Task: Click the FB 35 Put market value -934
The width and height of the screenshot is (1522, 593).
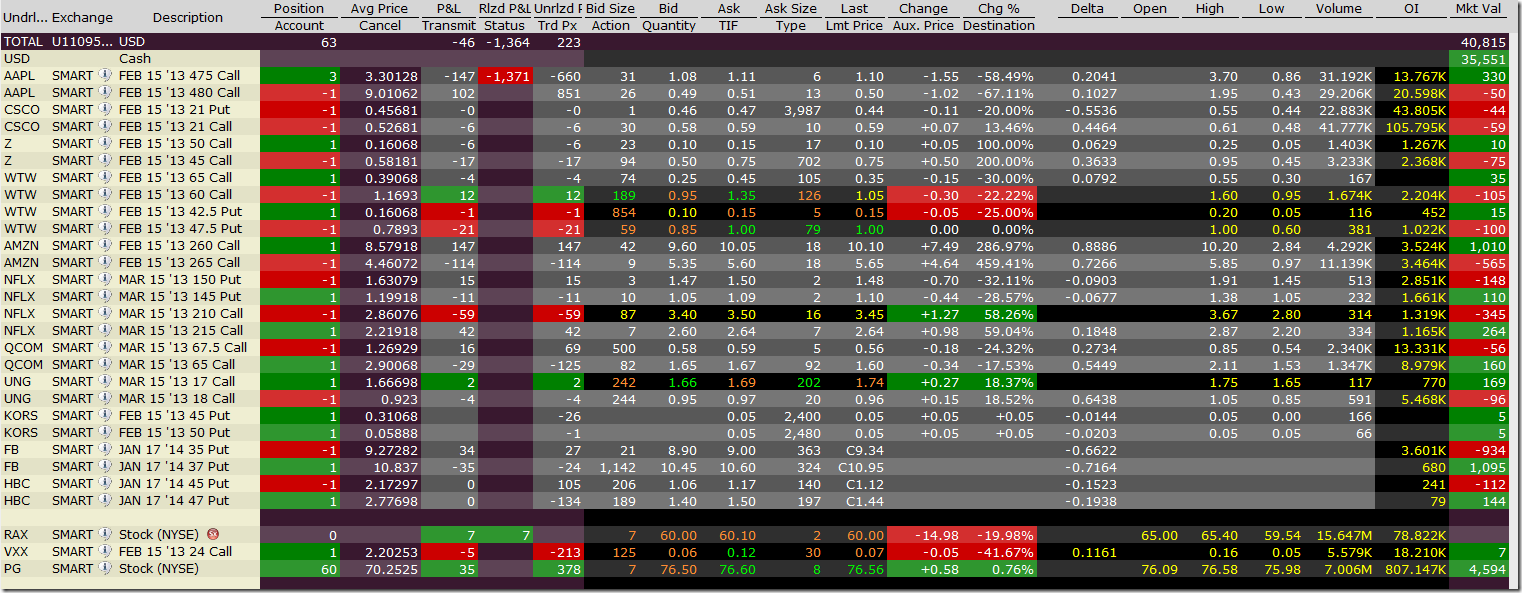Action: tap(1491, 450)
